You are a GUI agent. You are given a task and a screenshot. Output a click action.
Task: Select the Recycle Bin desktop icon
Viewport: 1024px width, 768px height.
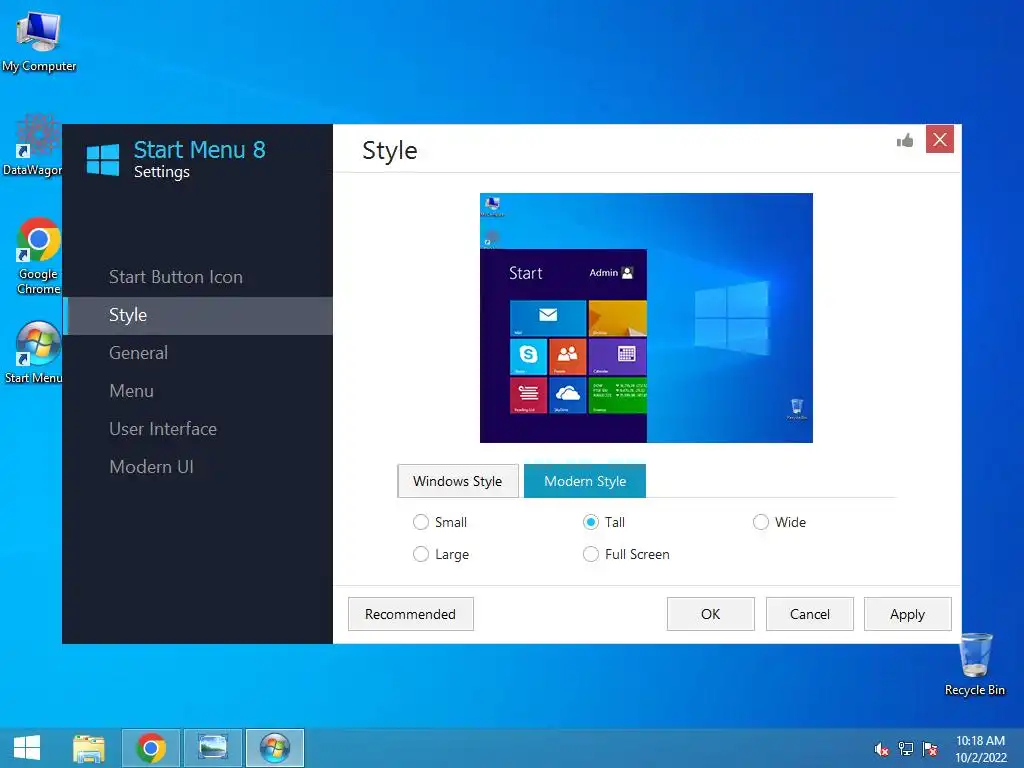click(x=974, y=665)
